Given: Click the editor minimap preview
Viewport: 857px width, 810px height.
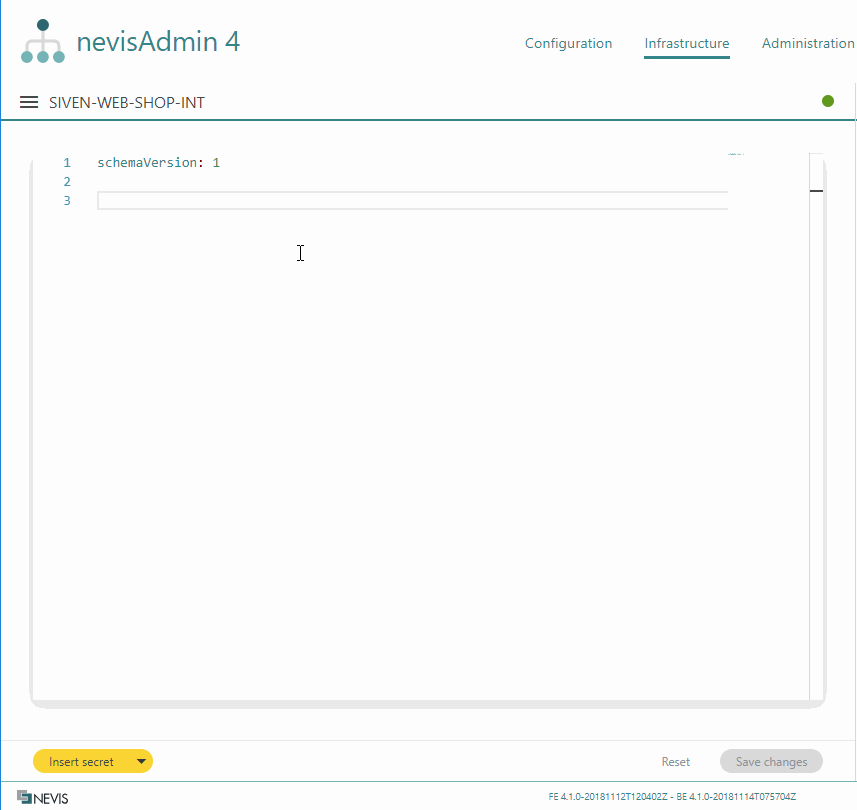Looking at the screenshot, I should click(737, 156).
